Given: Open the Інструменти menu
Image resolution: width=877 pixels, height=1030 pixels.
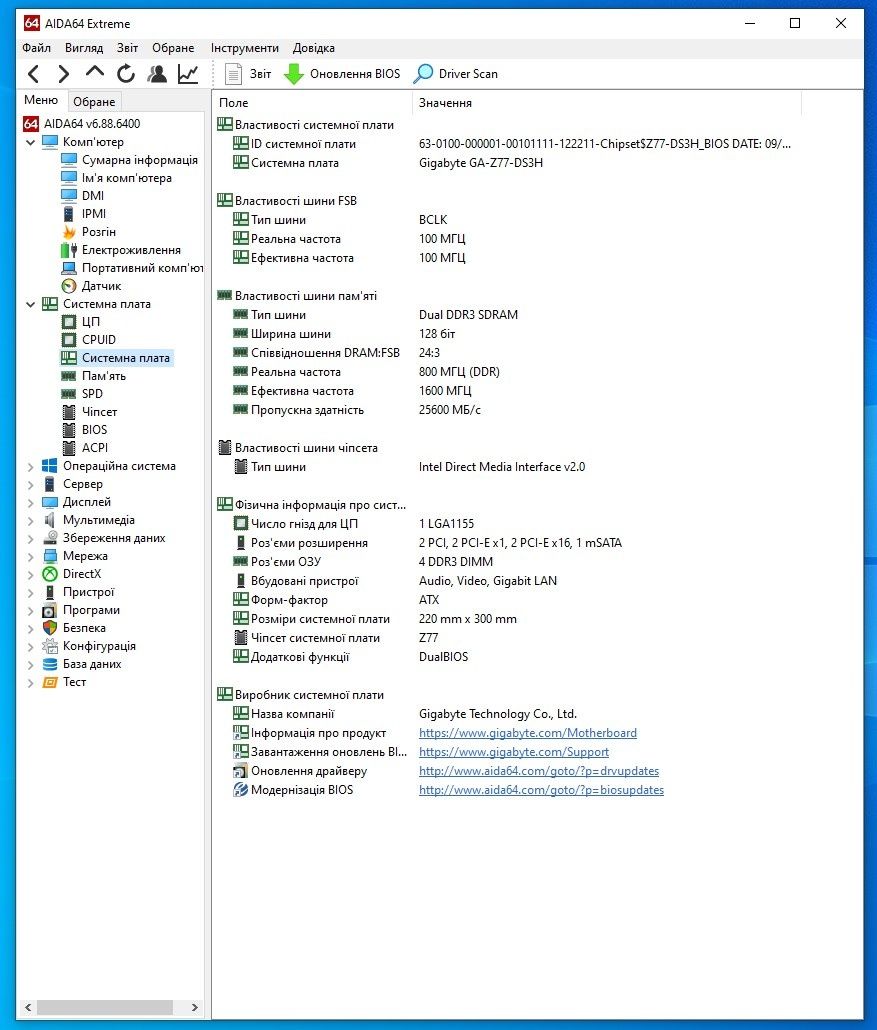Looking at the screenshot, I should coord(244,48).
